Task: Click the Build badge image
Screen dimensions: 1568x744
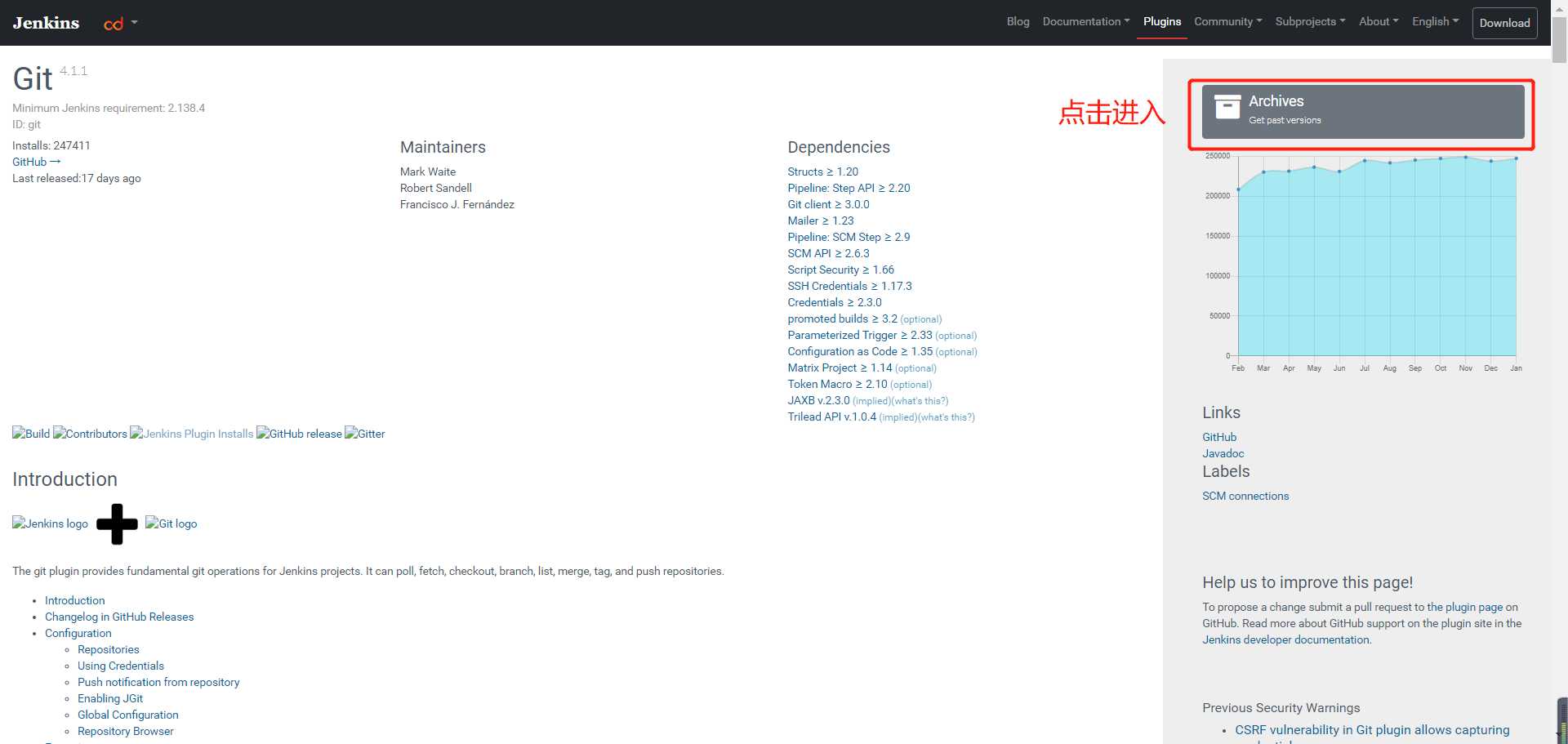Action: tap(31, 434)
